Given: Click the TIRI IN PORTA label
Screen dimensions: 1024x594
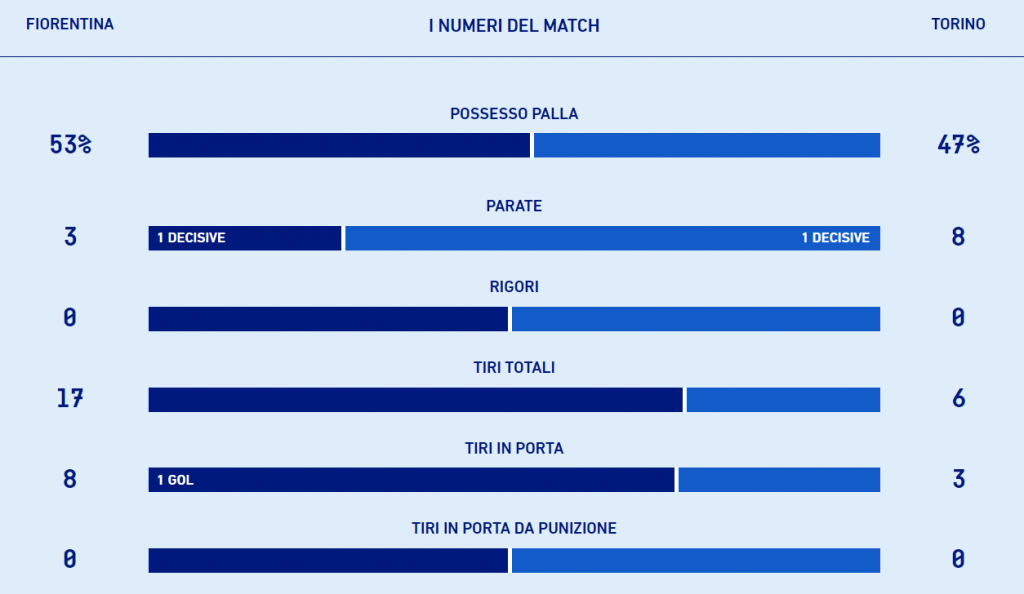Looking at the screenshot, I should point(514,449).
